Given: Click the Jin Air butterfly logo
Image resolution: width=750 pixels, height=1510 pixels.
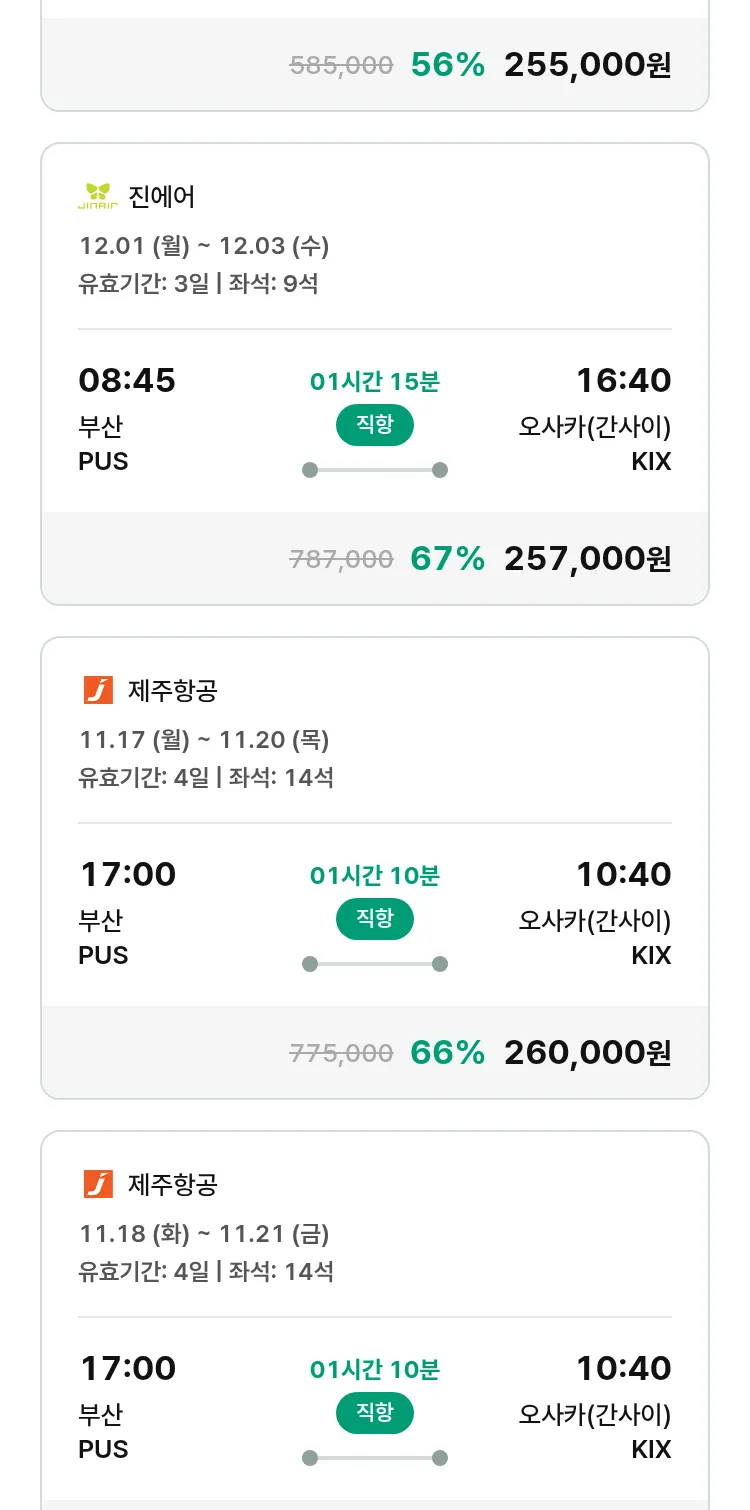Looking at the screenshot, I should 98,196.
